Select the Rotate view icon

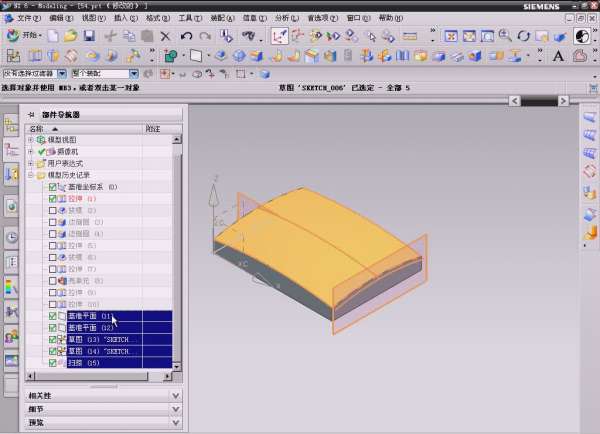pyautogui.click(x=524, y=36)
